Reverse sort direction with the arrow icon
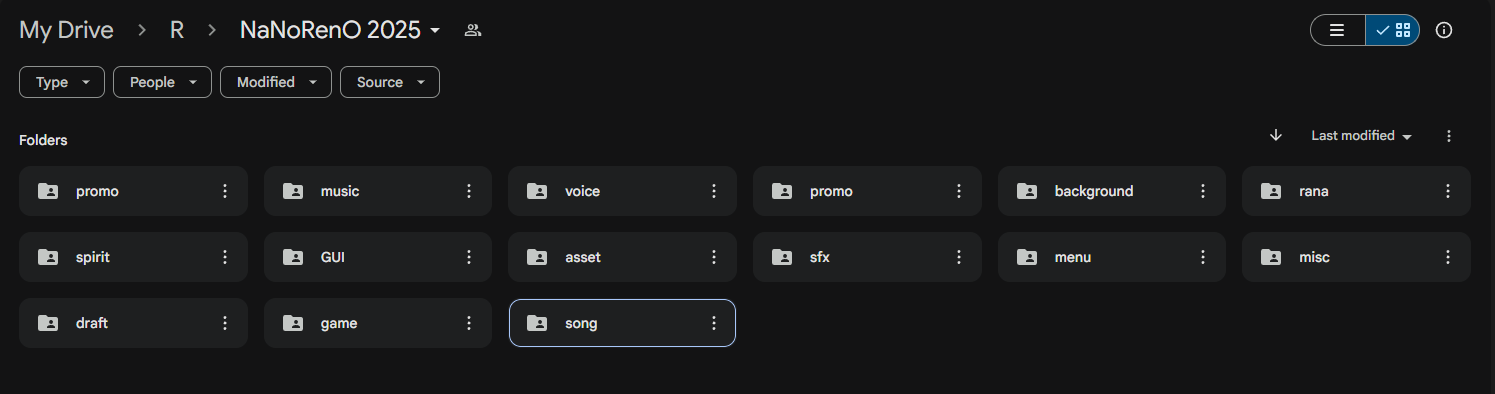The height and width of the screenshot is (394, 1495). coord(1275,136)
